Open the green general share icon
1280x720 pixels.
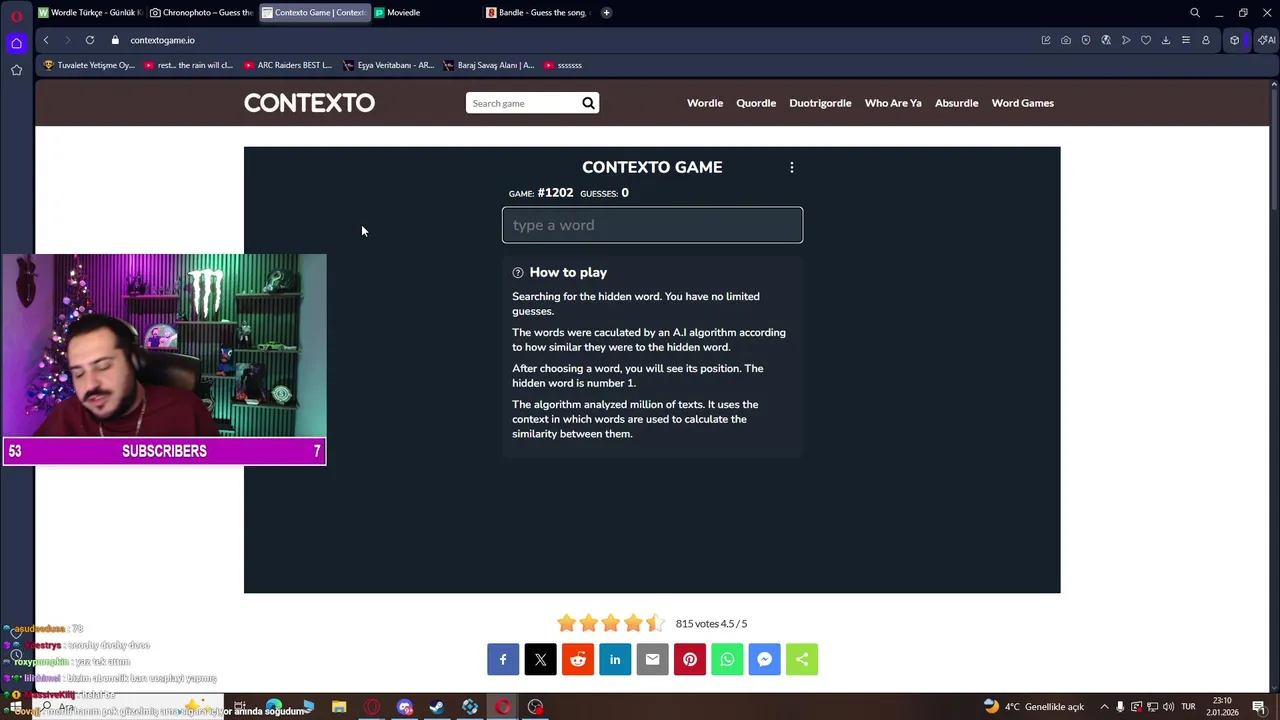click(x=802, y=659)
